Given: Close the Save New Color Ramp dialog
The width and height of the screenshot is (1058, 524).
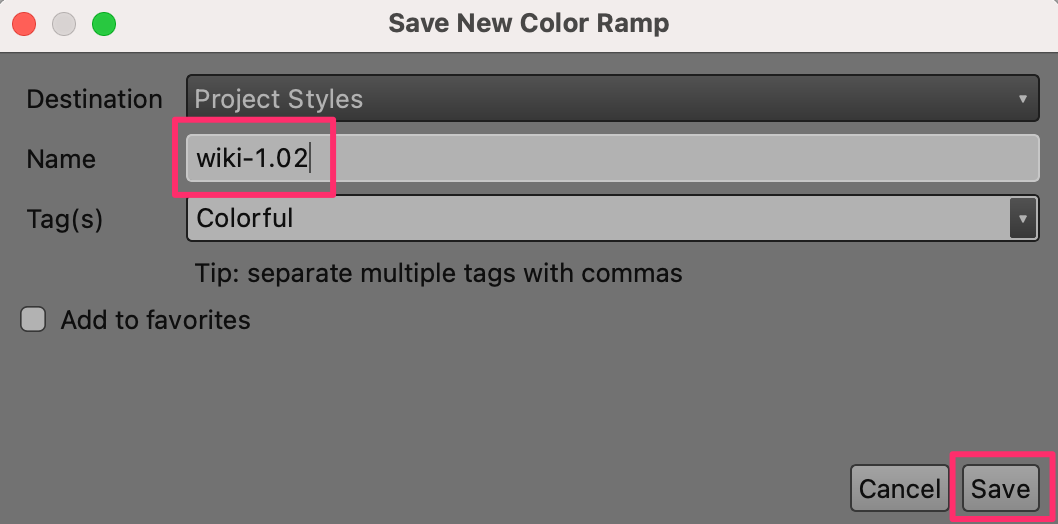Looking at the screenshot, I should pyautogui.click(x=25, y=23).
